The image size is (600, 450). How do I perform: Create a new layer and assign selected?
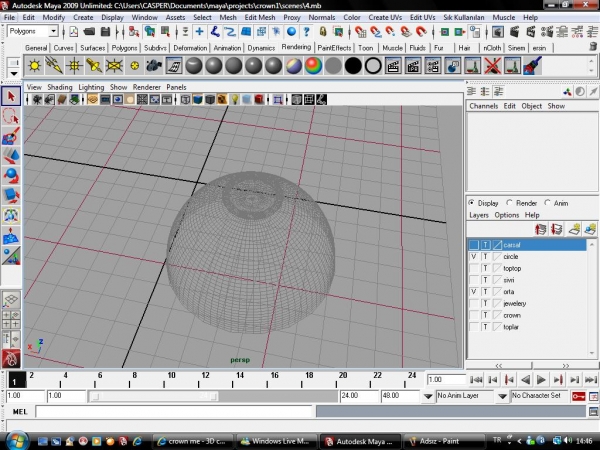pyautogui.click(x=590, y=229)
